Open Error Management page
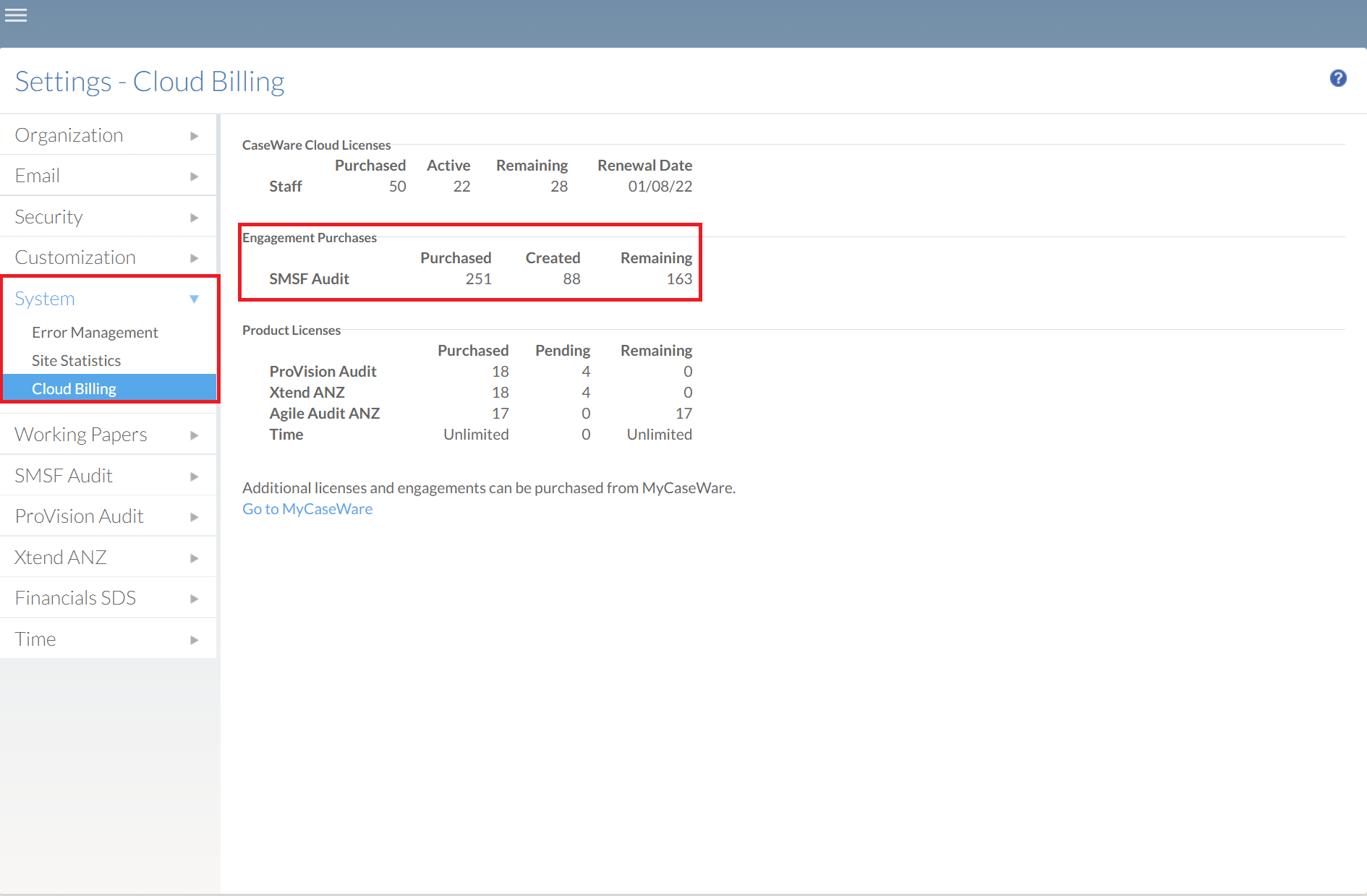This screenshot has width=1367, height=896. 95,333
